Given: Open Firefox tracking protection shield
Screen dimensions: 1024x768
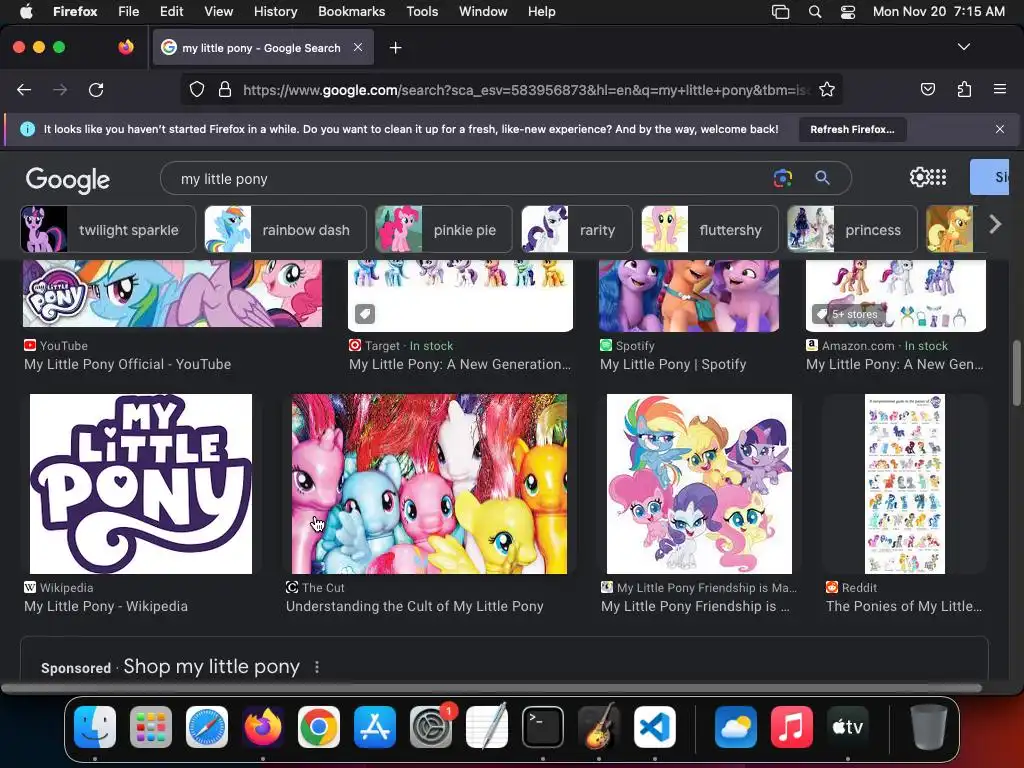Looking at the screenshot, I should click(x=197, y=89).
